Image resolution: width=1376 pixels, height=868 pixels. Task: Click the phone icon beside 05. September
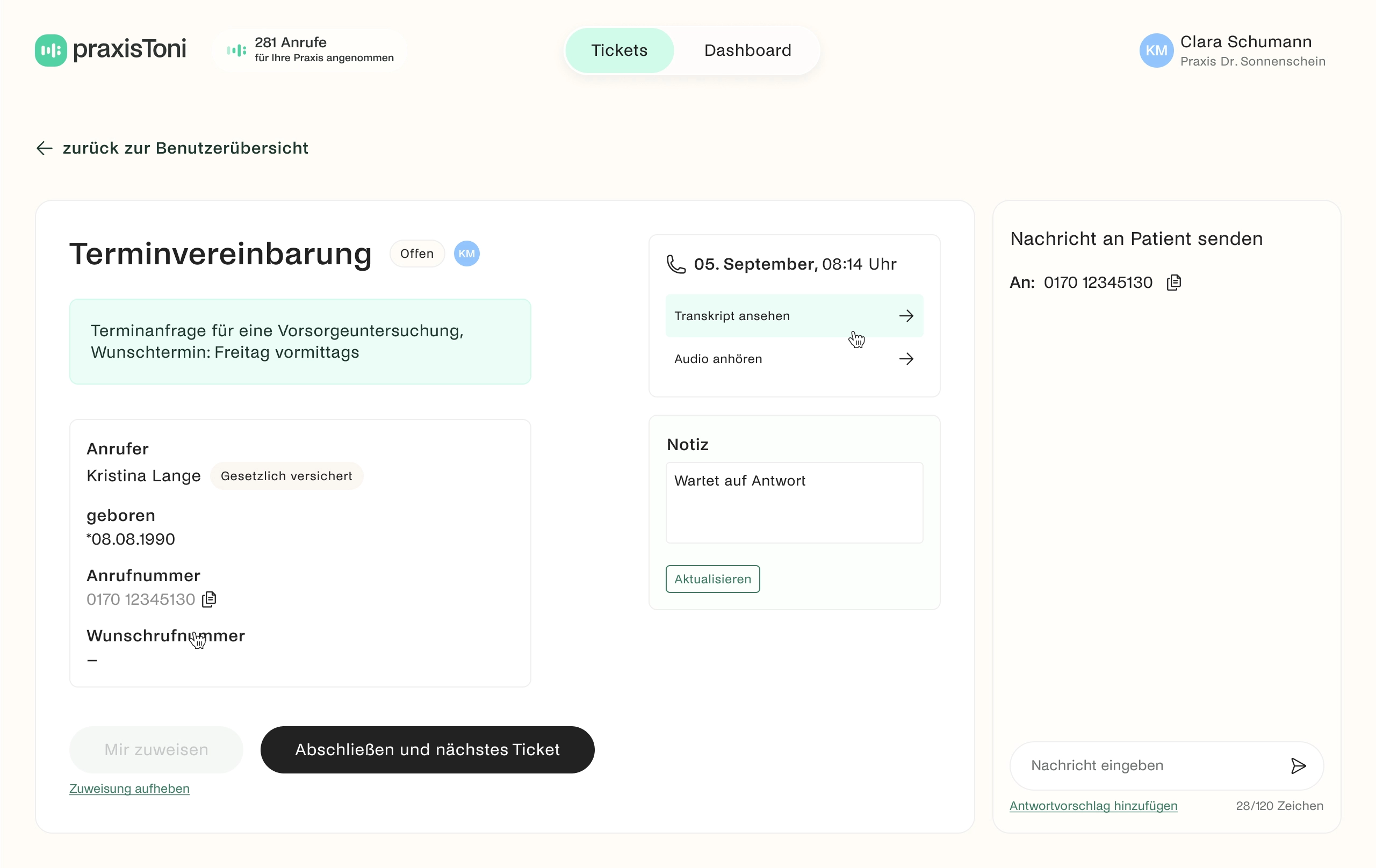pyautogui.click(x=676, y=263)
